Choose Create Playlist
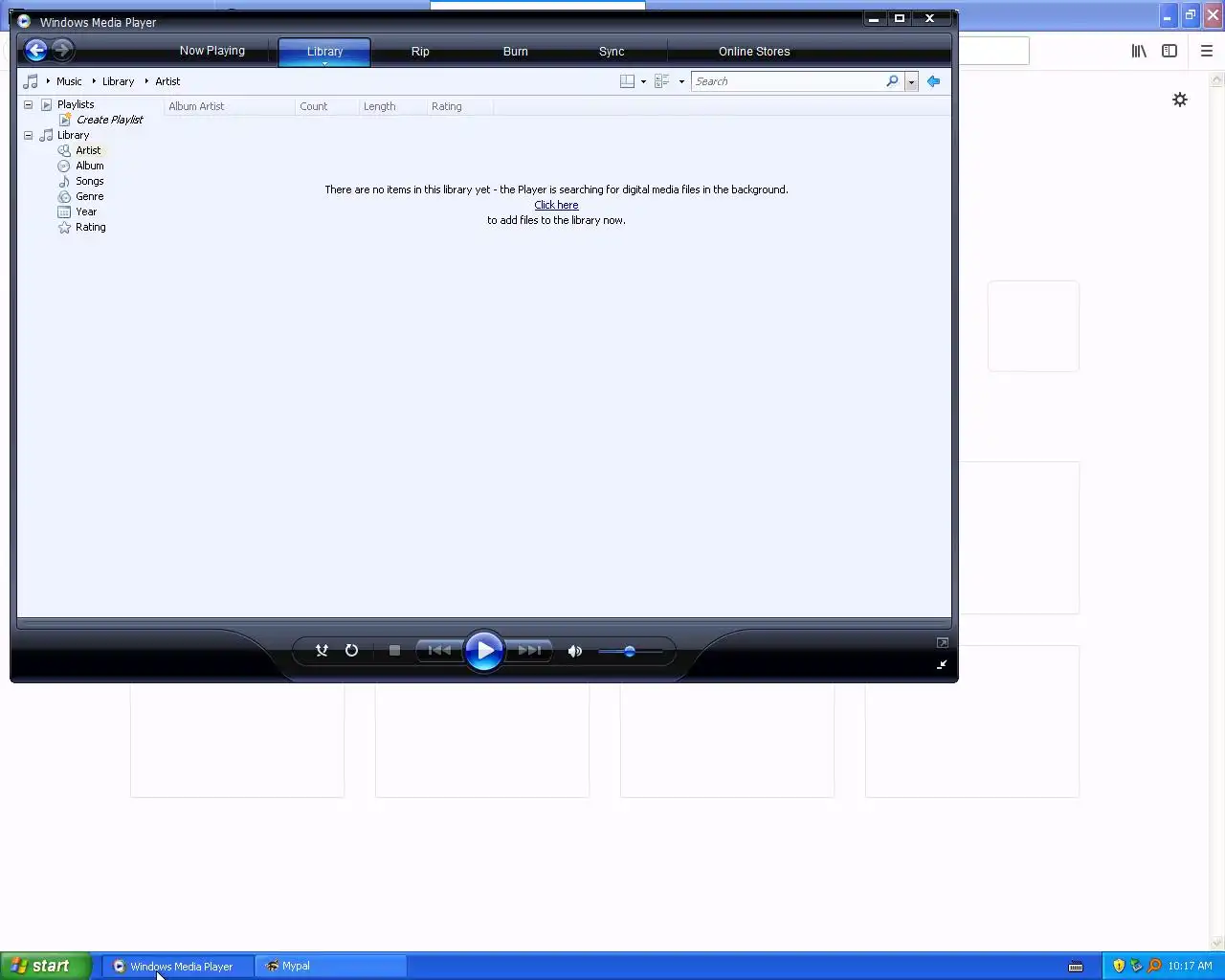 pos(110,120)
